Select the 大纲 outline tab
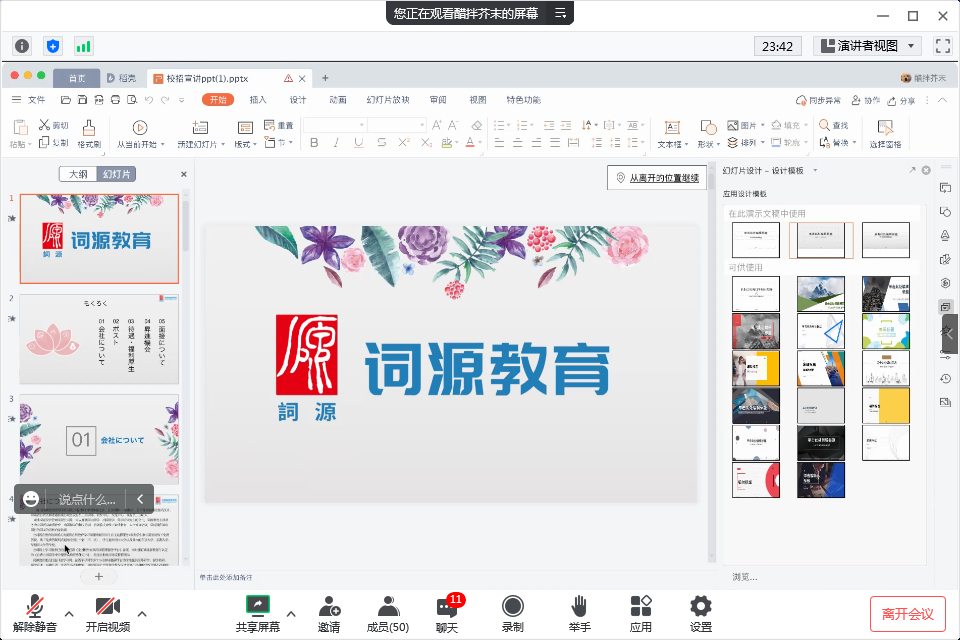This screenshot has width=960, height=640. (78, 174)
